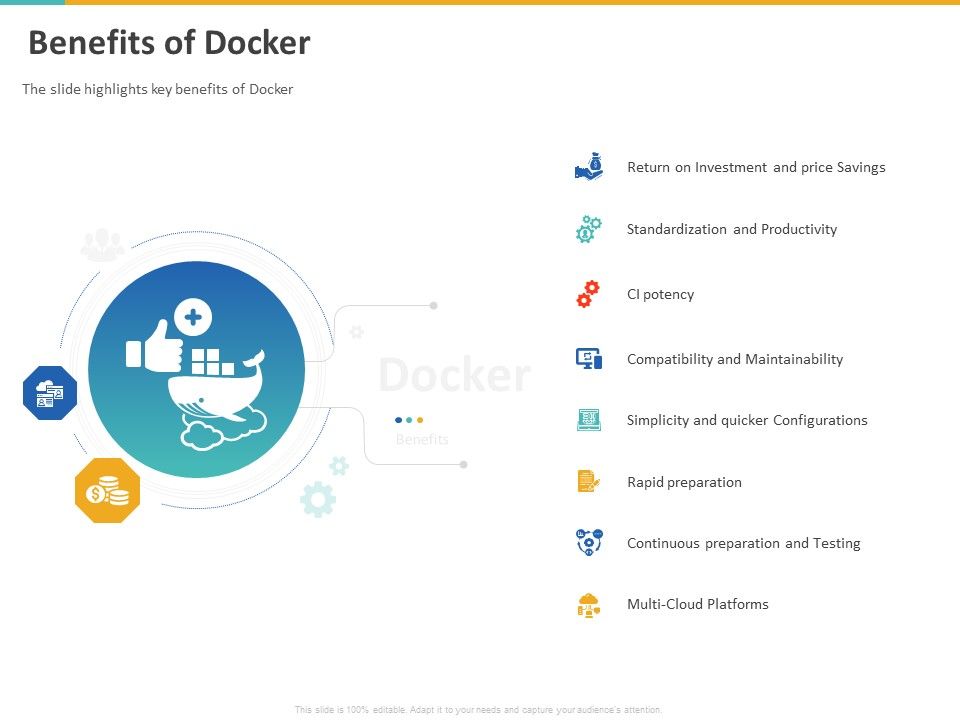Select the Multi-Cloud Platforms cloud icon
The height and width of the screenshot is (720, 960).
pyautogui.click(x=588, y=603)
